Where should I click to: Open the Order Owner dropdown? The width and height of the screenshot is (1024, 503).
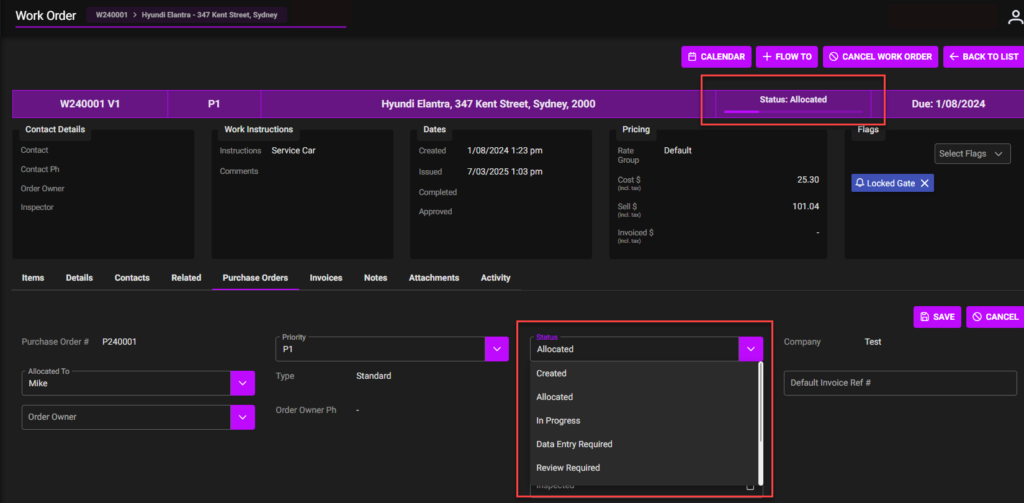pos(243,417)
